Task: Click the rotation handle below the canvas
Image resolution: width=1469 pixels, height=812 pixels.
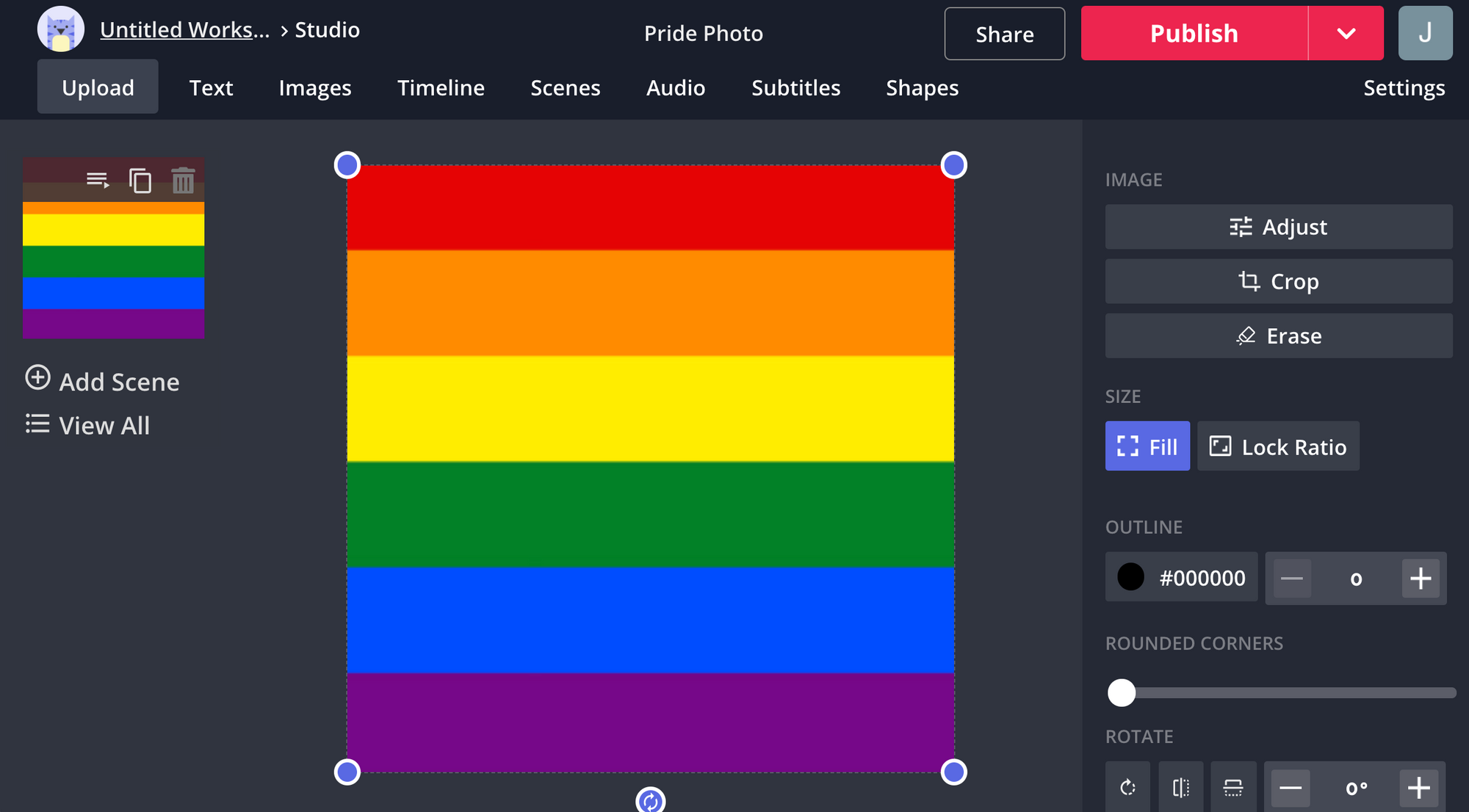Action: click(650, 800)
